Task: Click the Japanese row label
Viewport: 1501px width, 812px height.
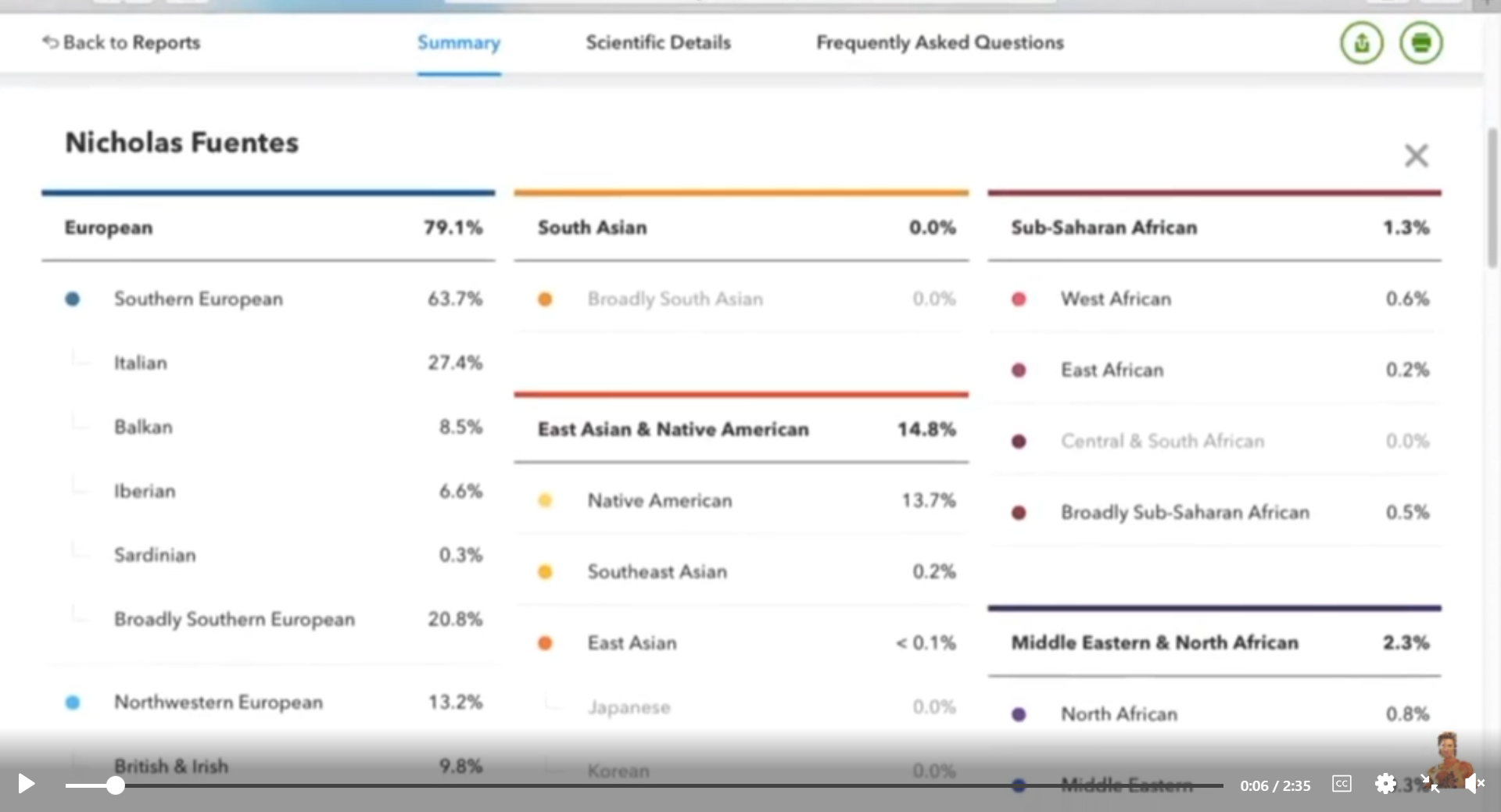Action: [629, 707]
